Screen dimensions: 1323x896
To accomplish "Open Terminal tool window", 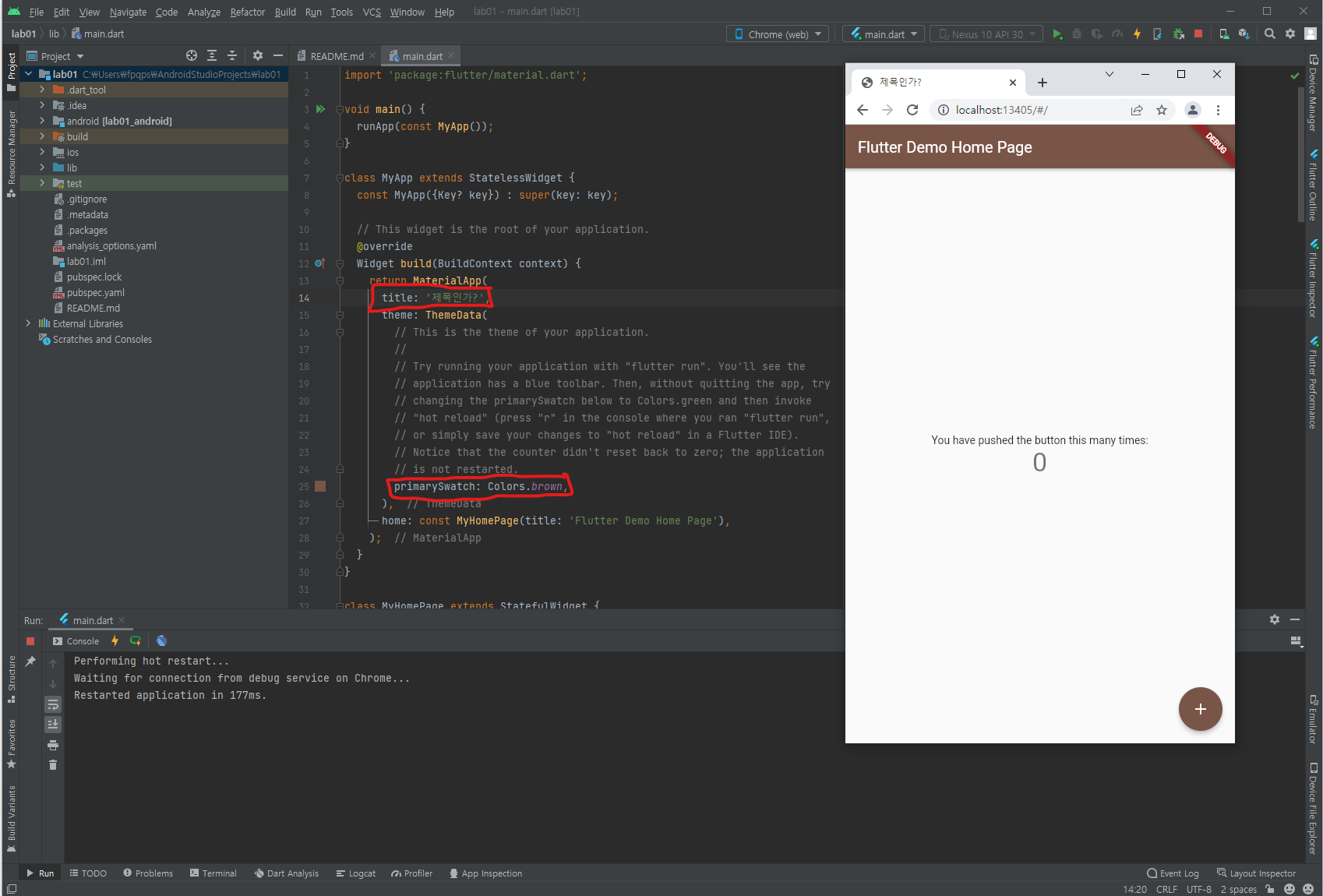I will coord(213,873).
